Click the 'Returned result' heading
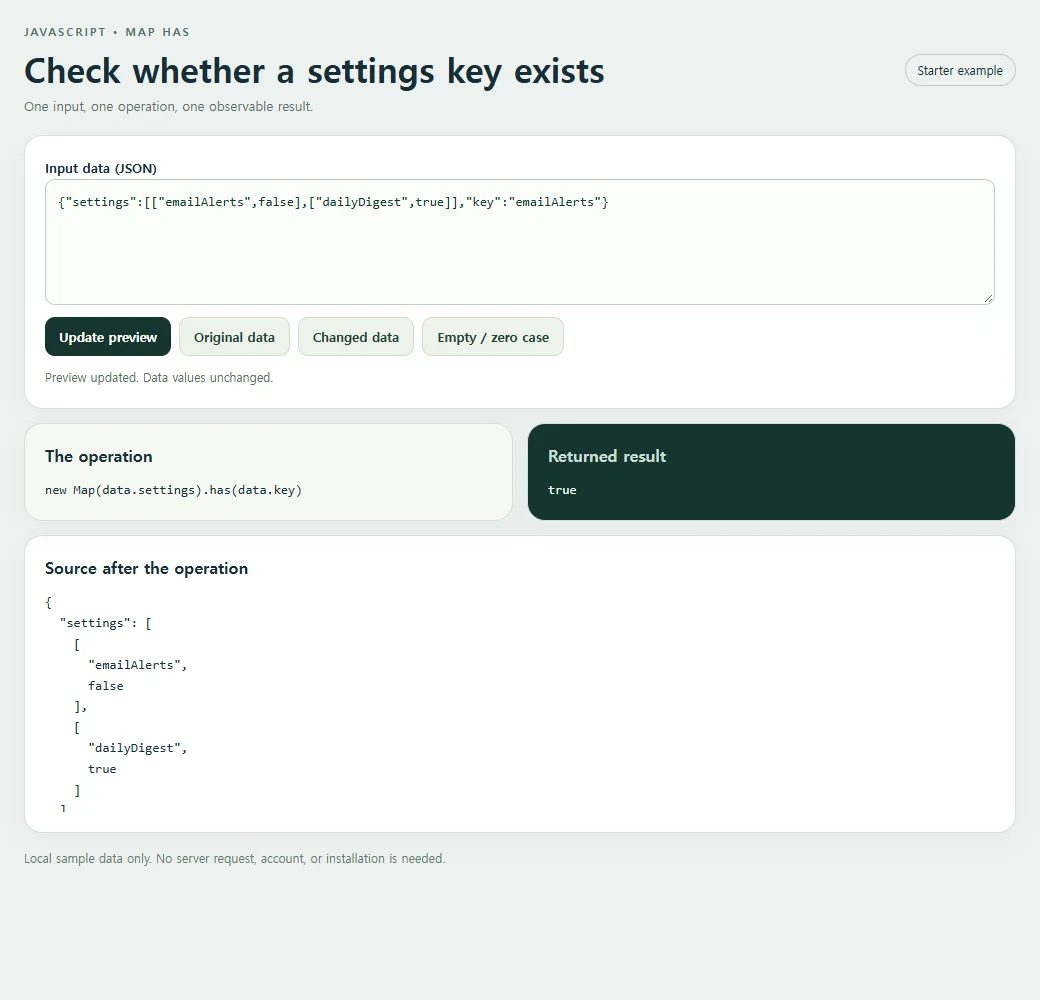The width and height of the screenshot is (1040, 1000). click(x=607, y=456)
